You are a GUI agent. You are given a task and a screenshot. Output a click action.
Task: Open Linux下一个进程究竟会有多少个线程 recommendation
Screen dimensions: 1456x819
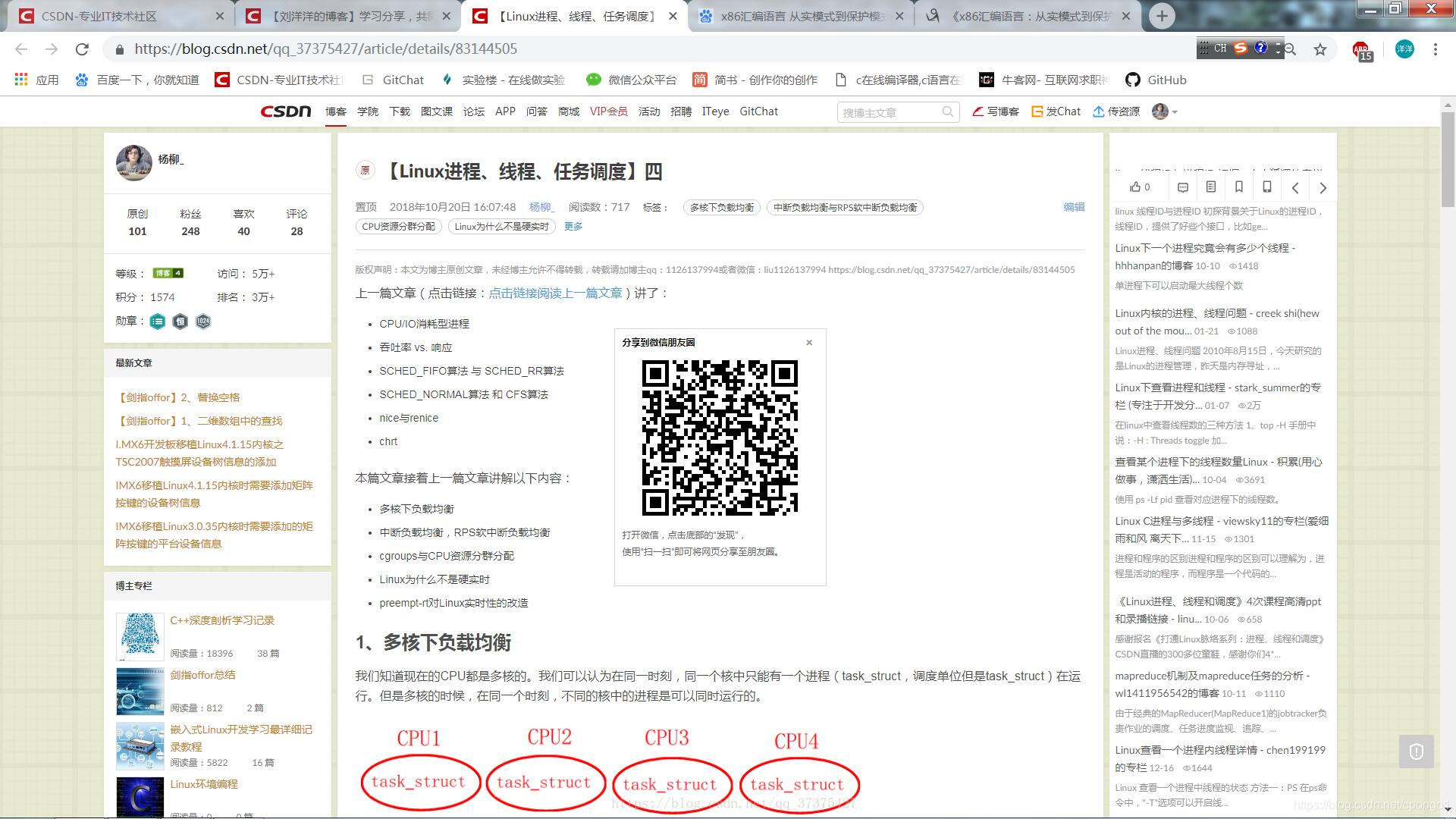click(1205, 256)
